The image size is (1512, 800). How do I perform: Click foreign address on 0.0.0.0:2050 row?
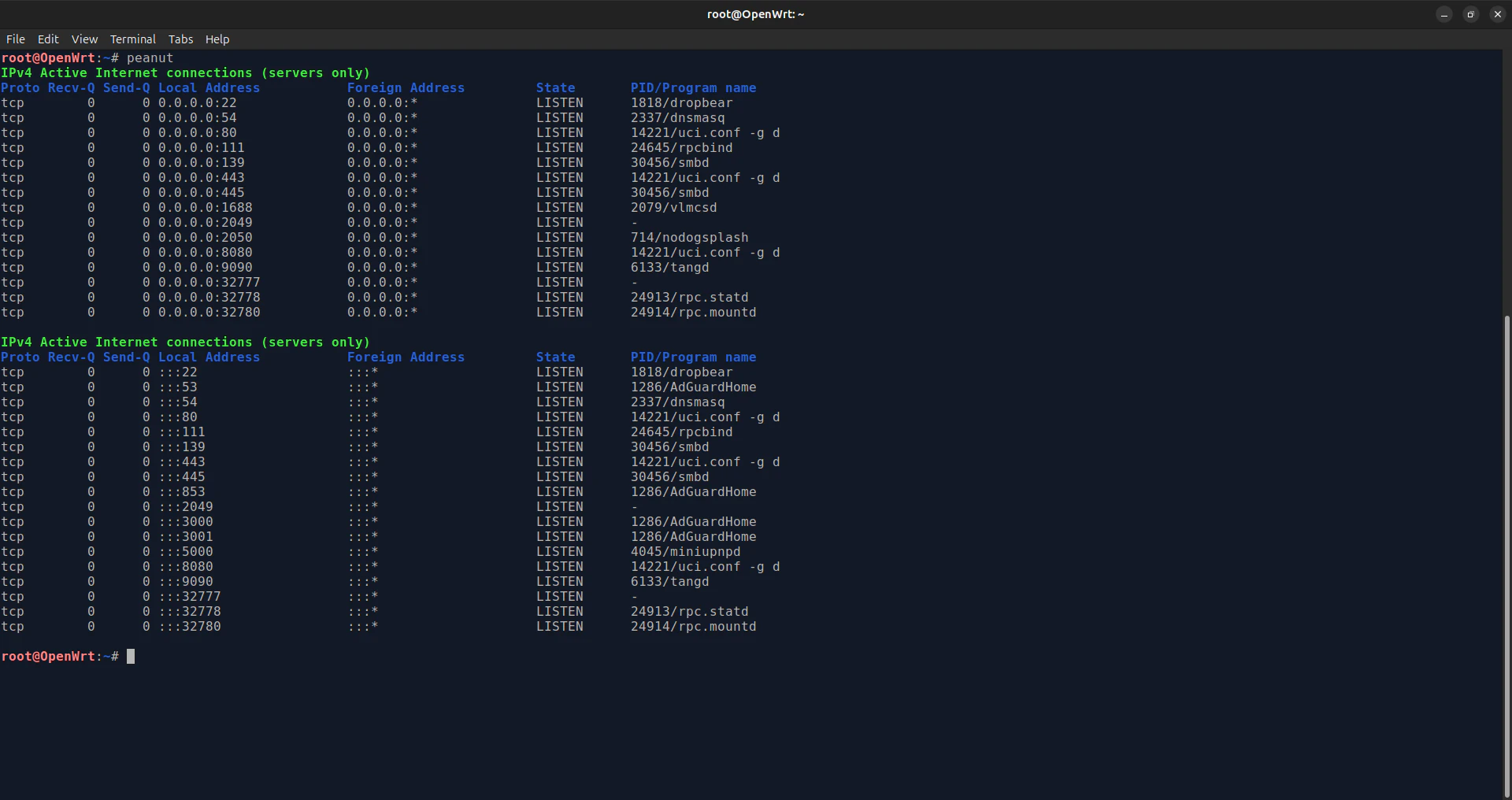point(383,238)
